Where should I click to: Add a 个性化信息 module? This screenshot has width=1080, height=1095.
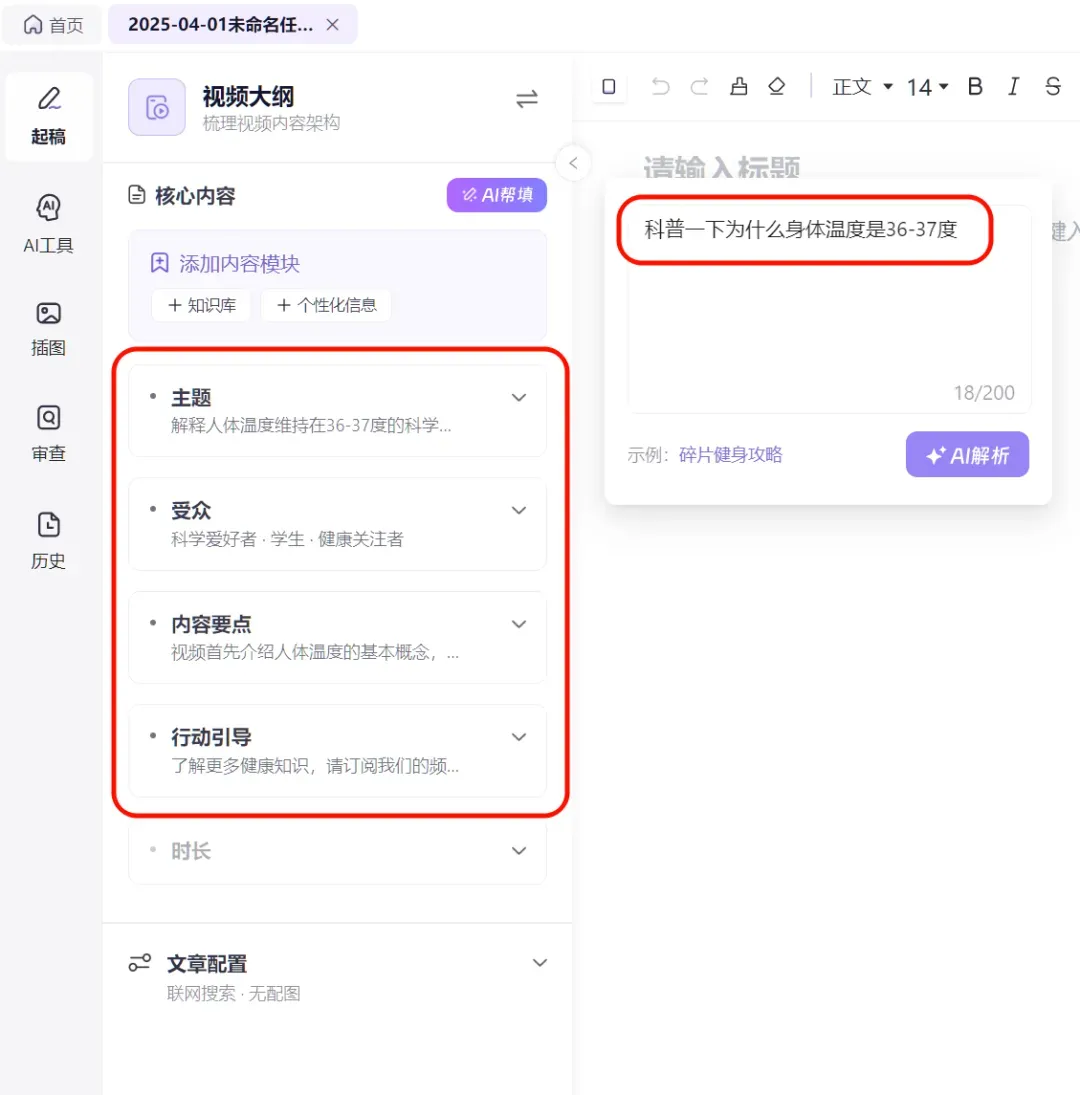click(x=326, y=305)
